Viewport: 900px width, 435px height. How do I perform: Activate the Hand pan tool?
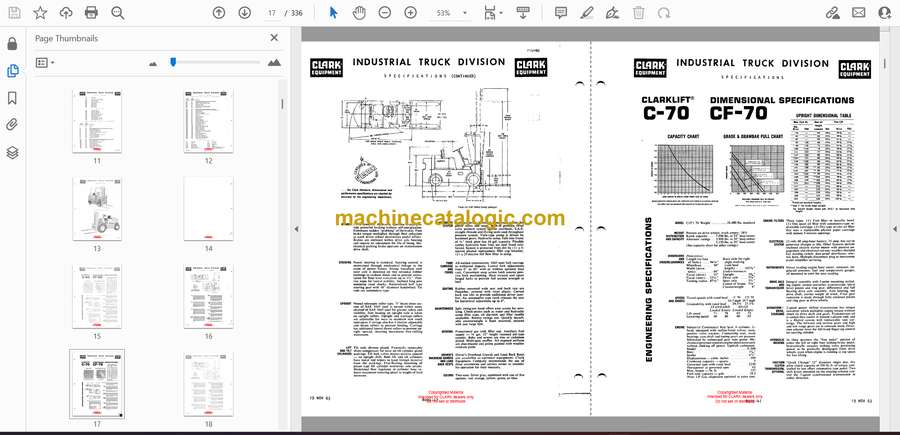[x=359, y=13]
